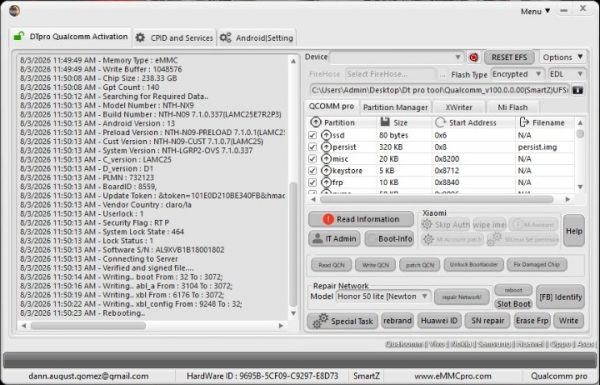Click 'www.eMMCpro.com' in the status bar
Viewport: 600px width, 385px height.
click(x=453, y=376)
